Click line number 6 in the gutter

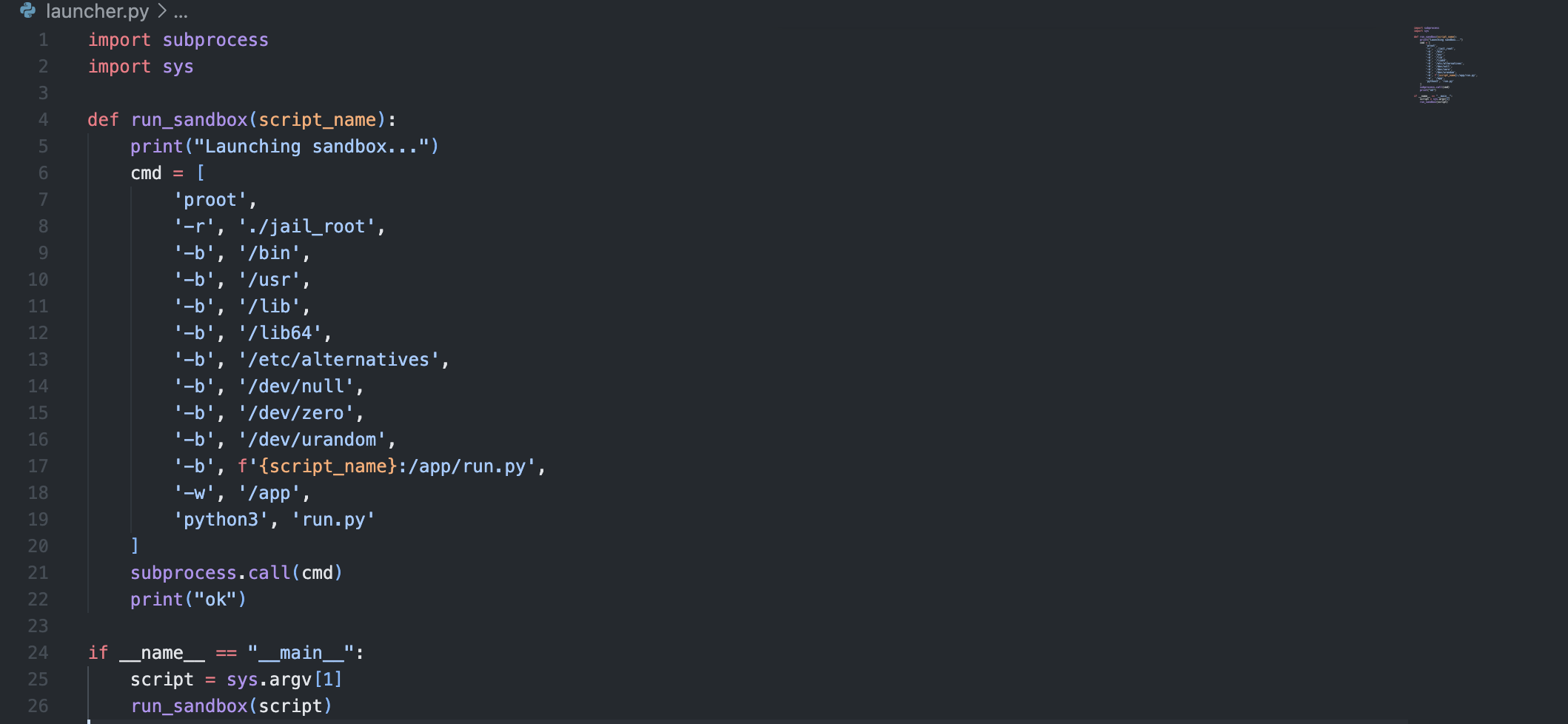pos(43,173)
